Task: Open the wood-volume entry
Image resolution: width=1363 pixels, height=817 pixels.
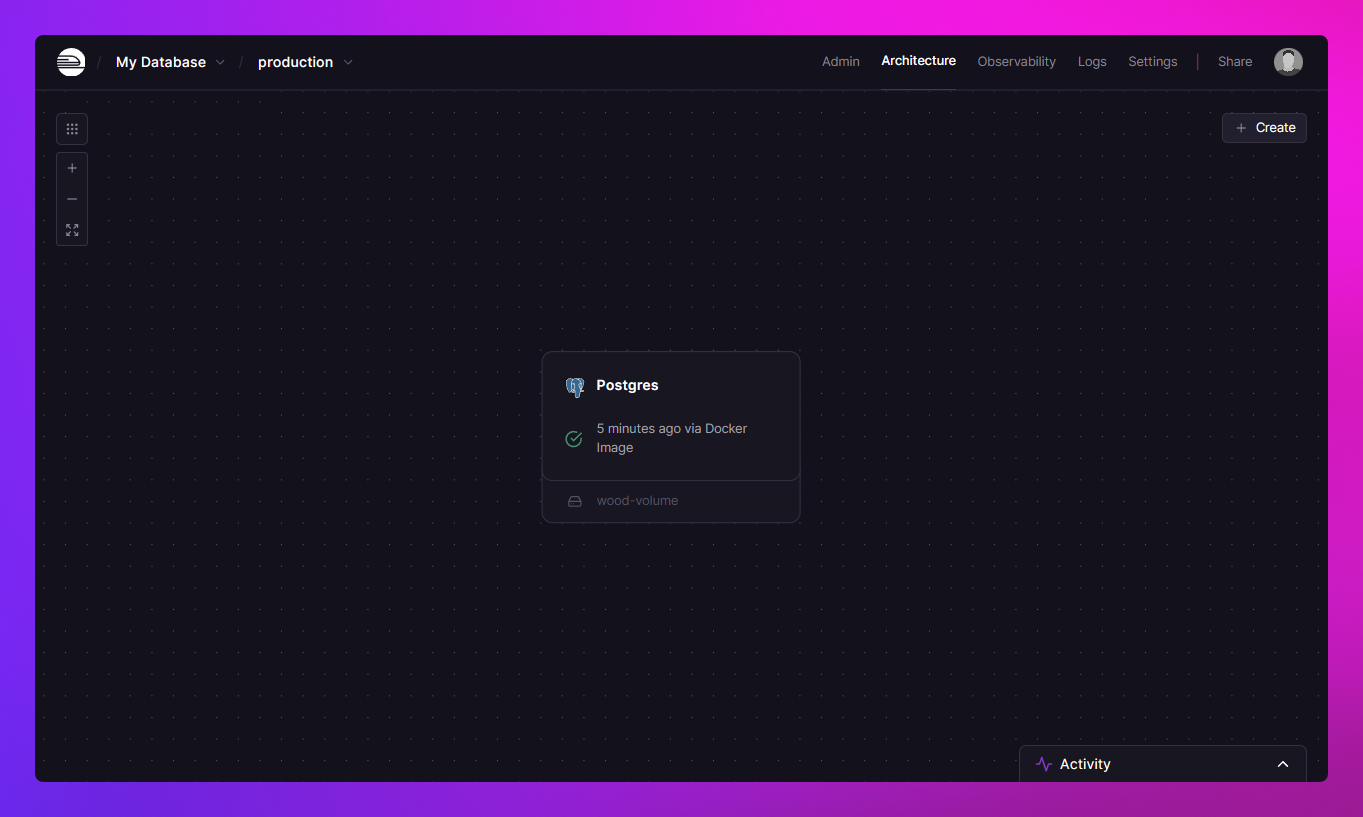Action: pos(671,501)
